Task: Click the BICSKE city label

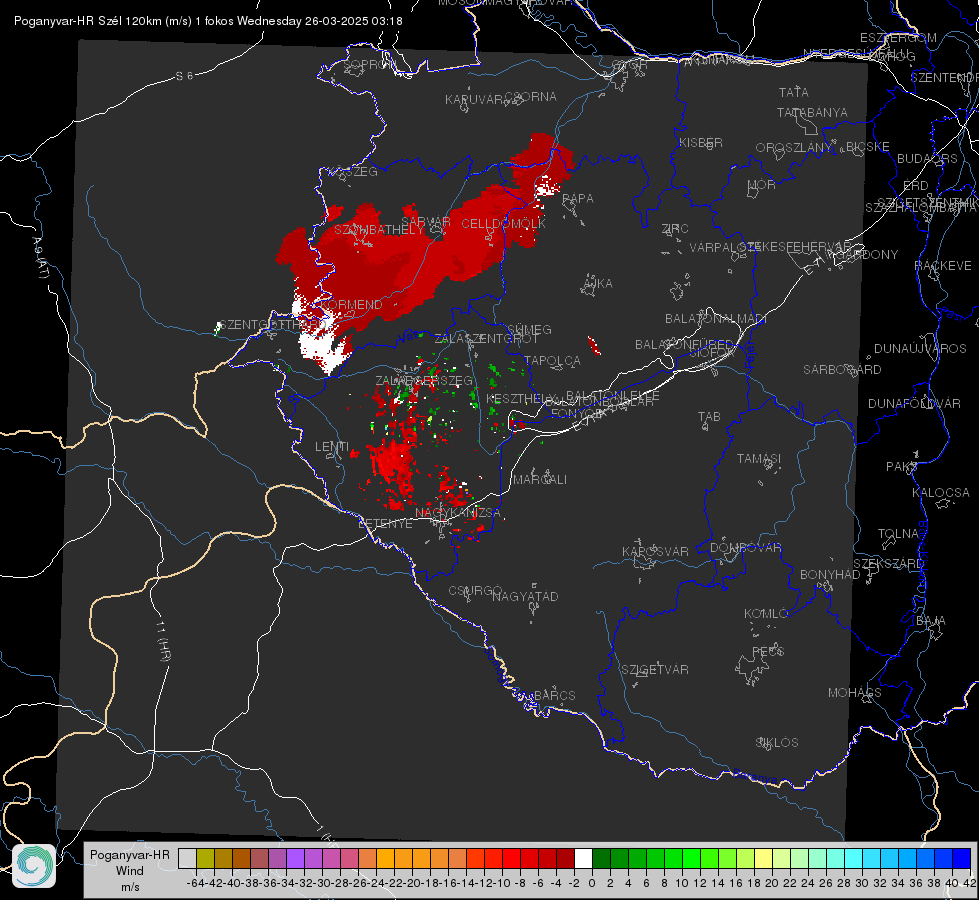Action: coord(868,147)
